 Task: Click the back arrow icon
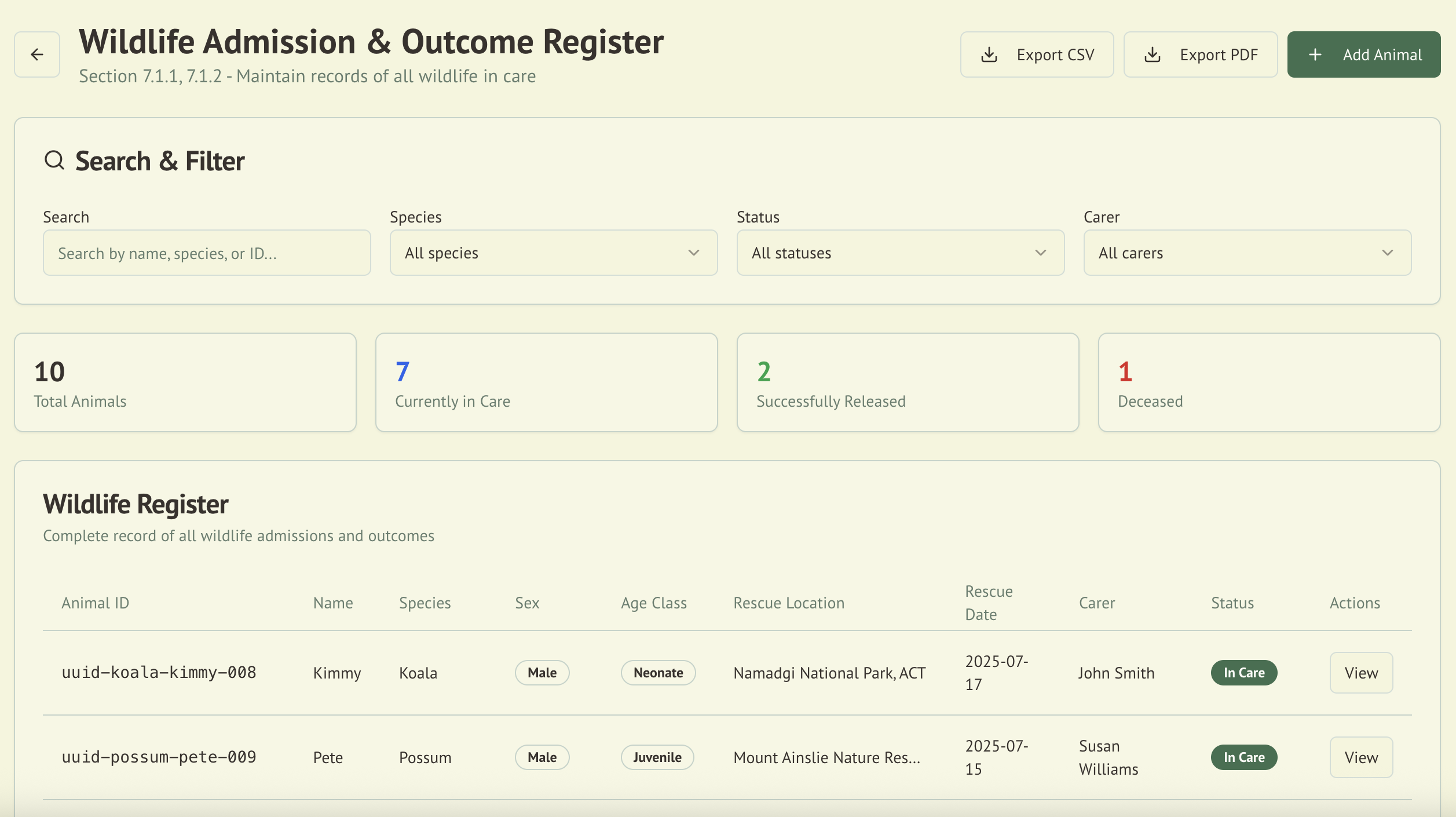pos(36,54)
